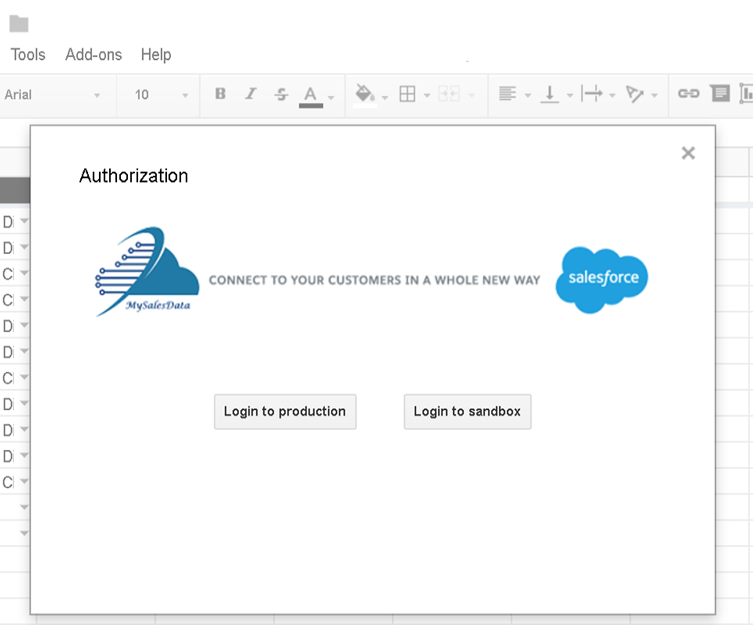Open the Add-ons menu
Screen dimensions: 753x625
[x=94, y=55]
